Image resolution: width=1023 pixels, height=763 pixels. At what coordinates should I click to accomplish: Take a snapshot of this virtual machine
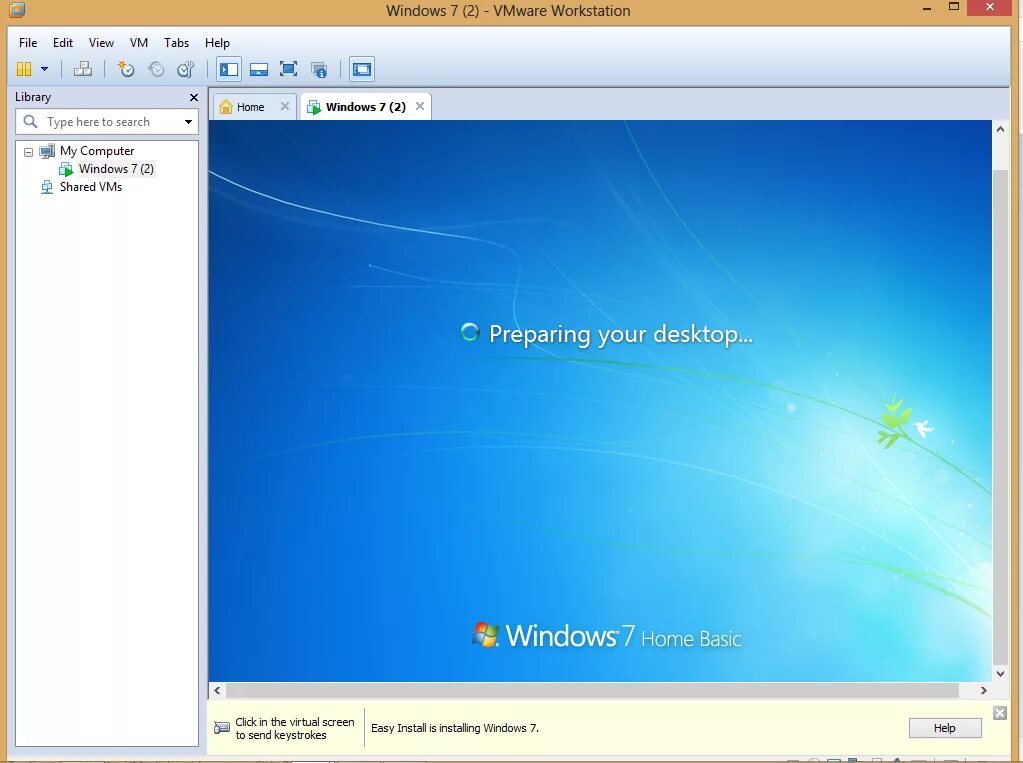point(125,69)
